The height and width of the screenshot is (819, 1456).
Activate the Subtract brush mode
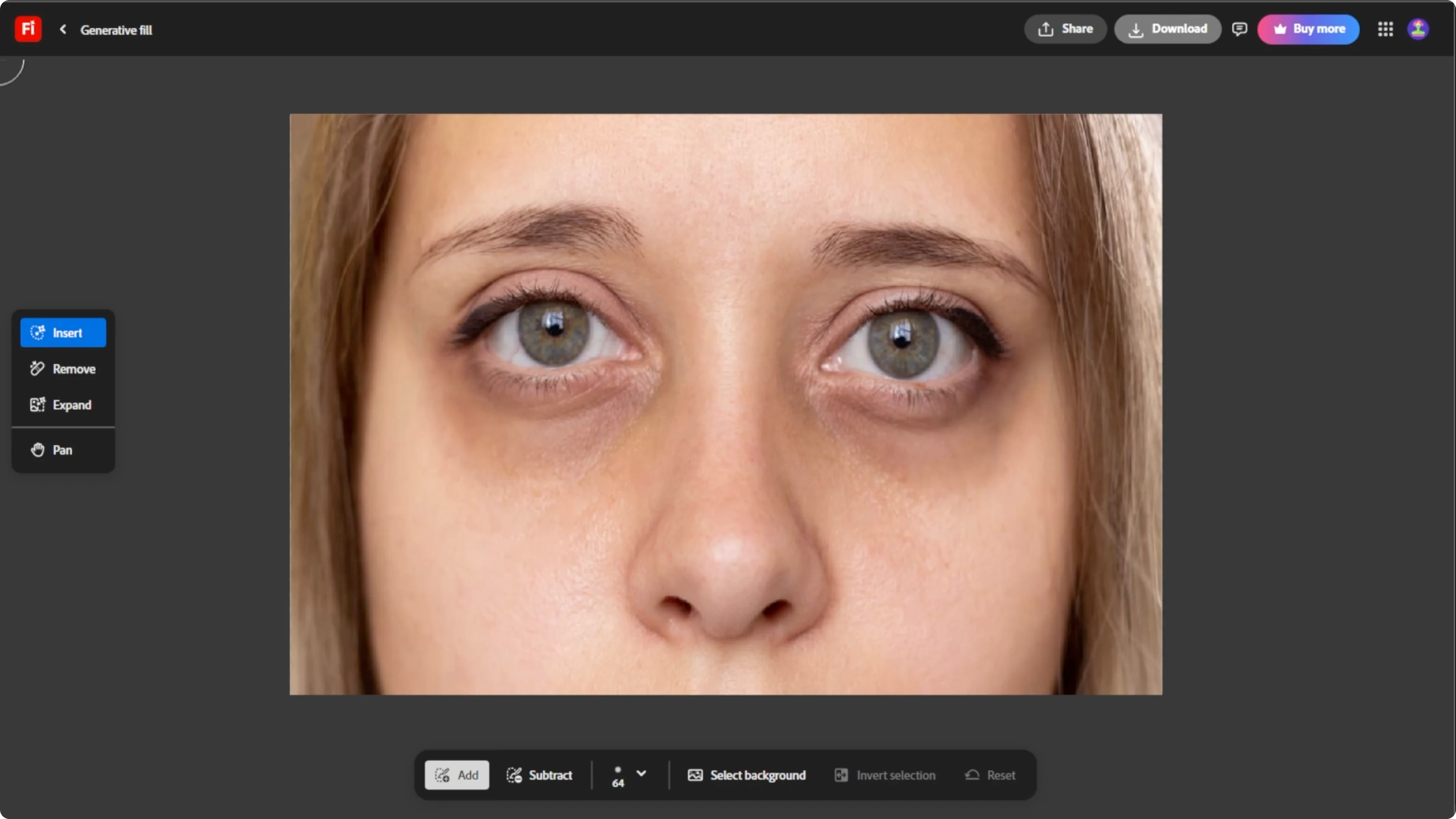coord(539,775)
